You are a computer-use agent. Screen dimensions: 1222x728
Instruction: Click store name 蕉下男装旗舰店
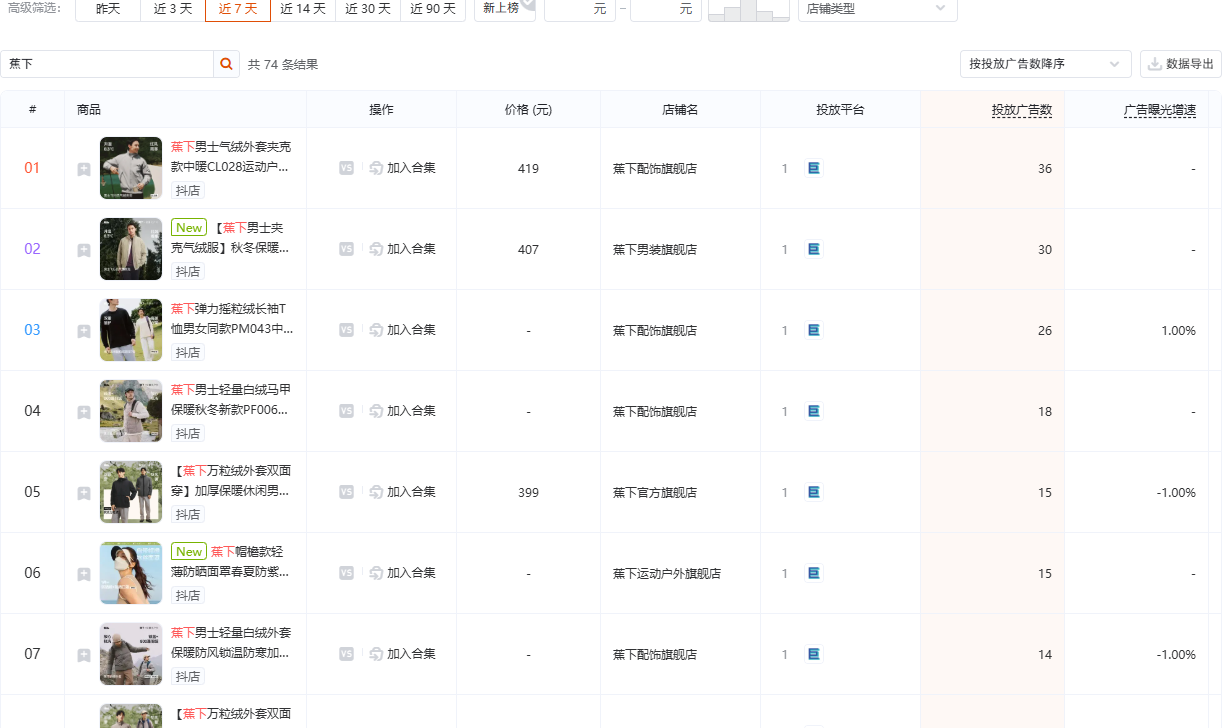point(655,250)
